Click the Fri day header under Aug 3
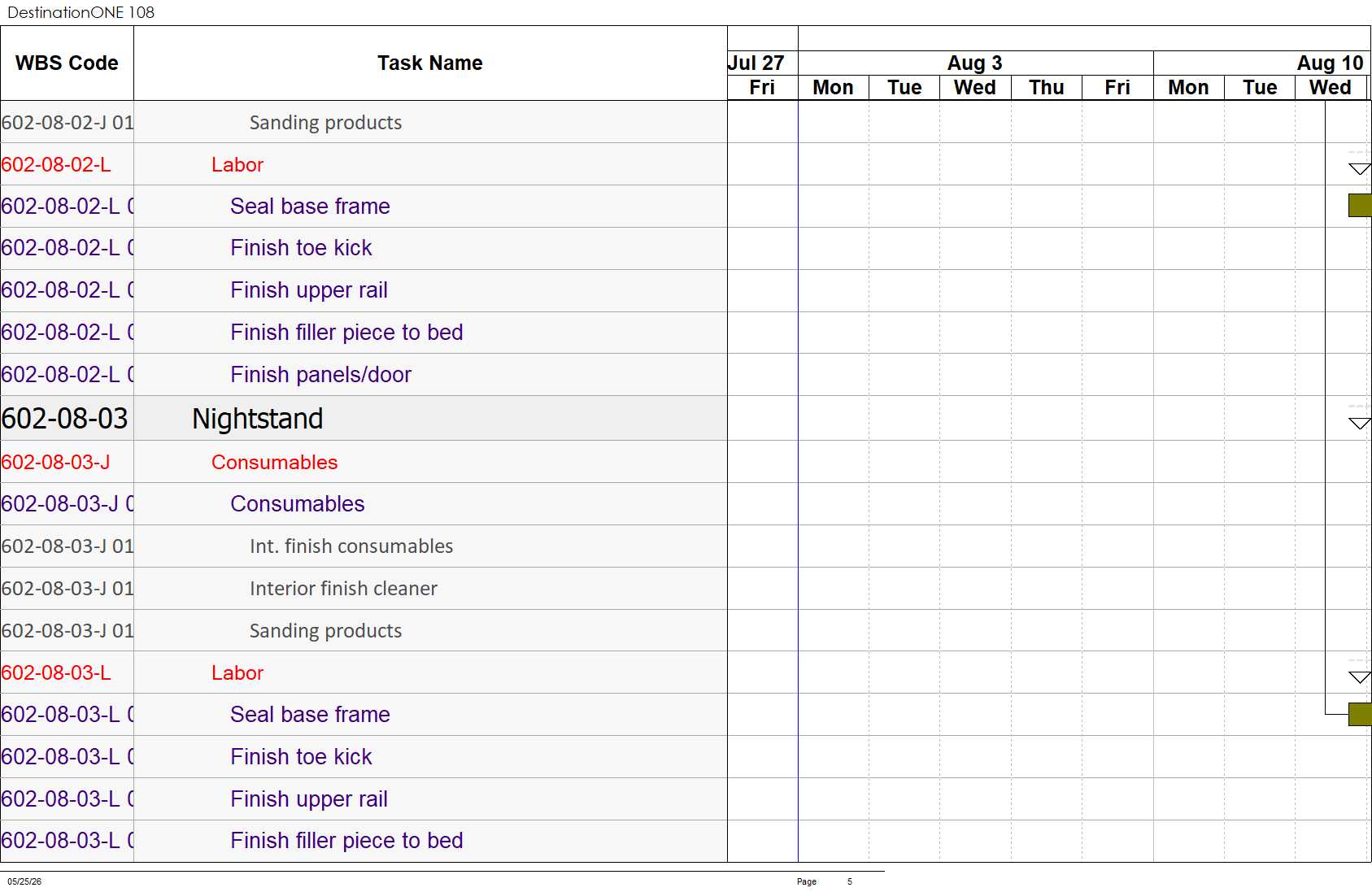 pos(1117,88)
